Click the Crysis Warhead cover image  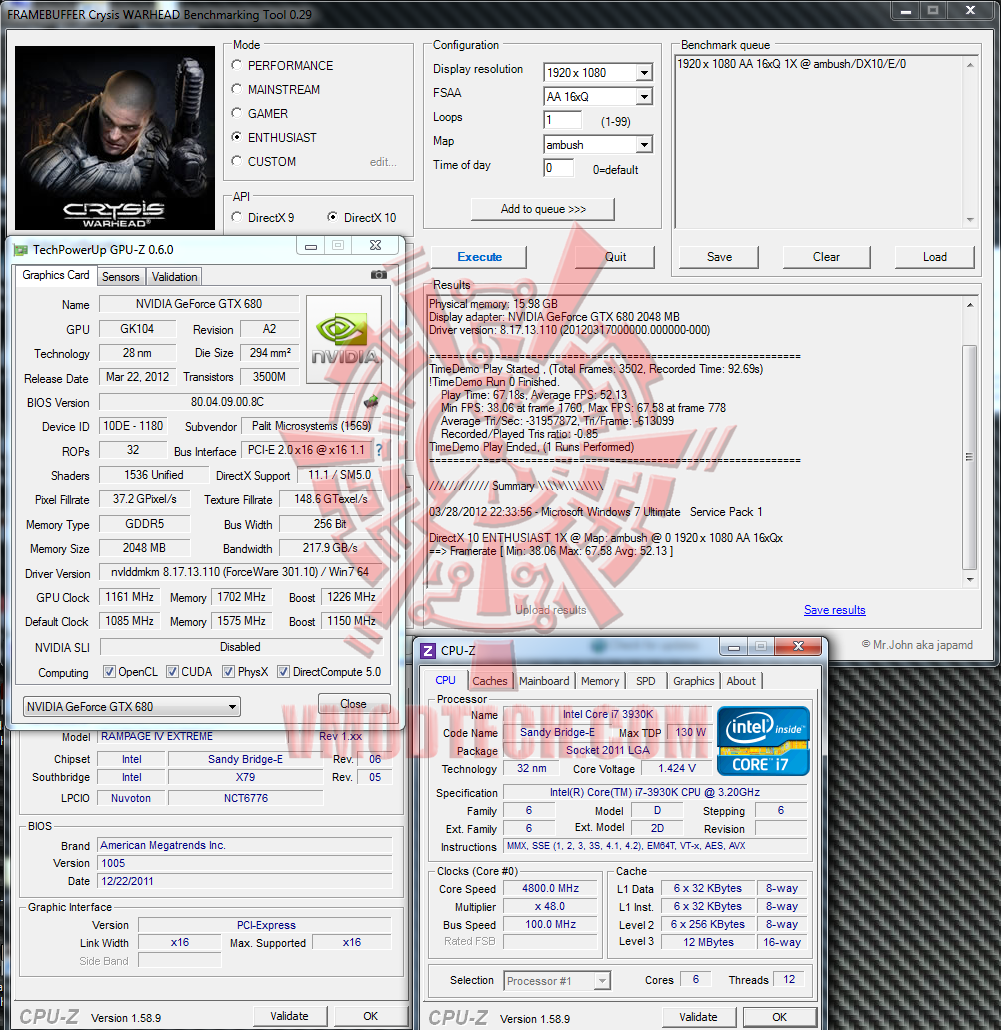115,138
